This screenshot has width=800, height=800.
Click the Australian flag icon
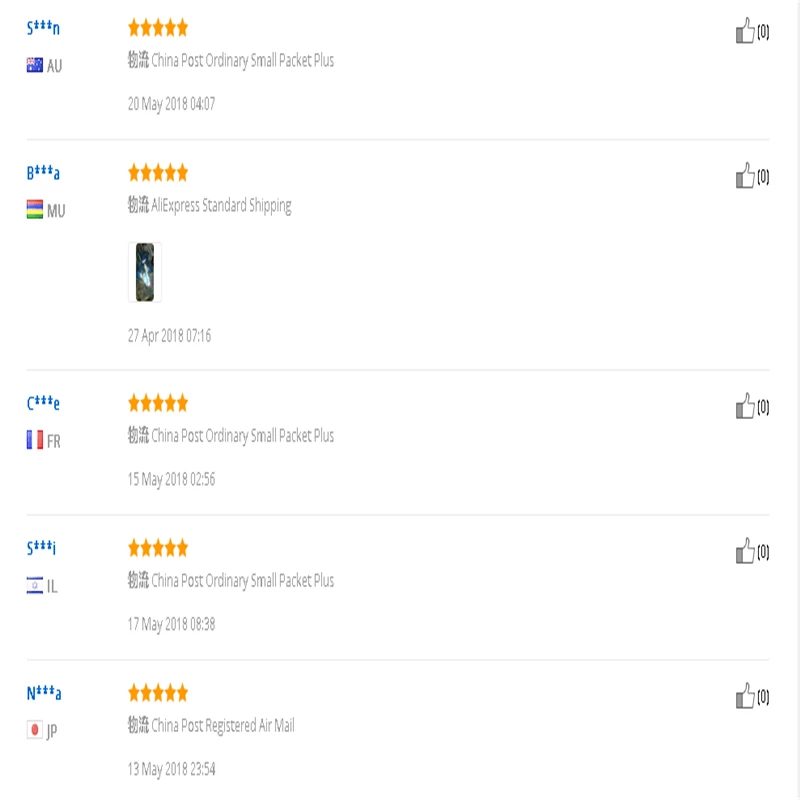(x=35, y=65)
